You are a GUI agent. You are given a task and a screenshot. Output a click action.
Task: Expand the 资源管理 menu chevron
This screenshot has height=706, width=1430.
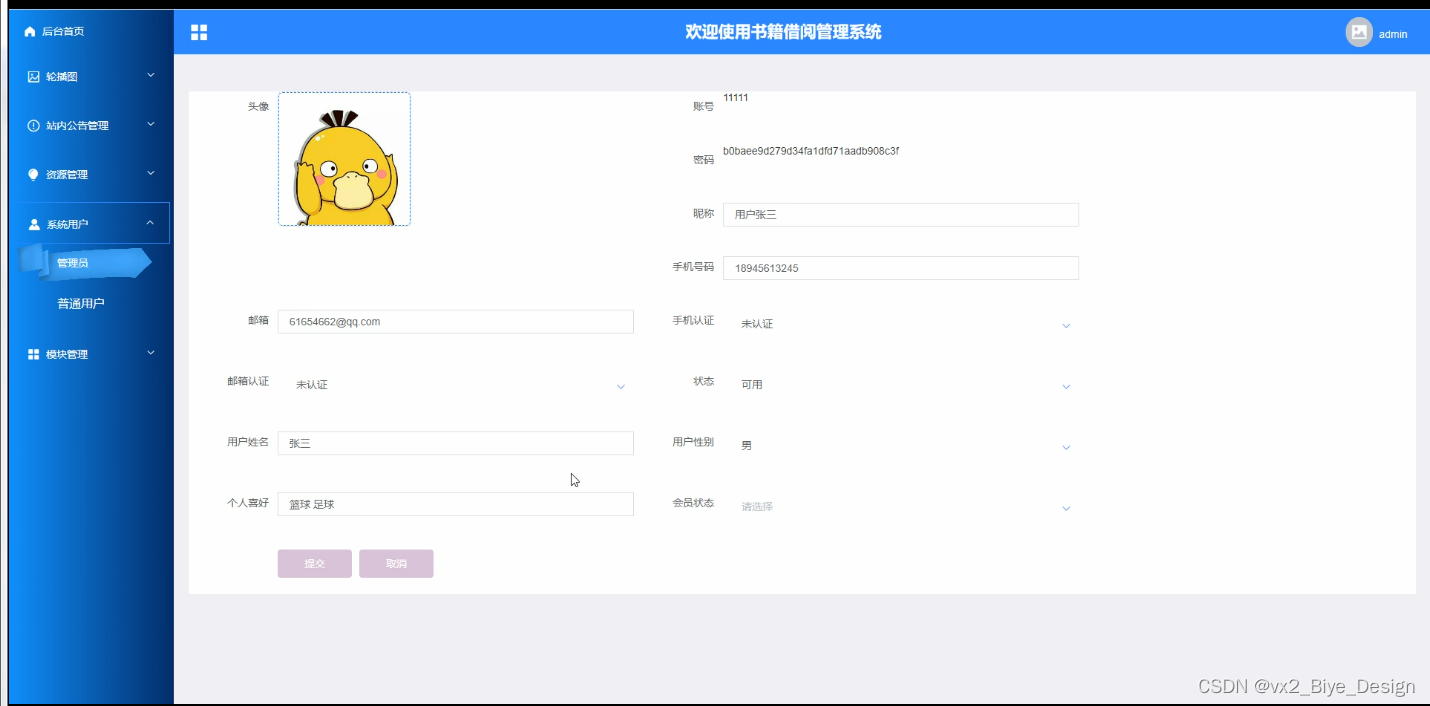coord(151,173)
